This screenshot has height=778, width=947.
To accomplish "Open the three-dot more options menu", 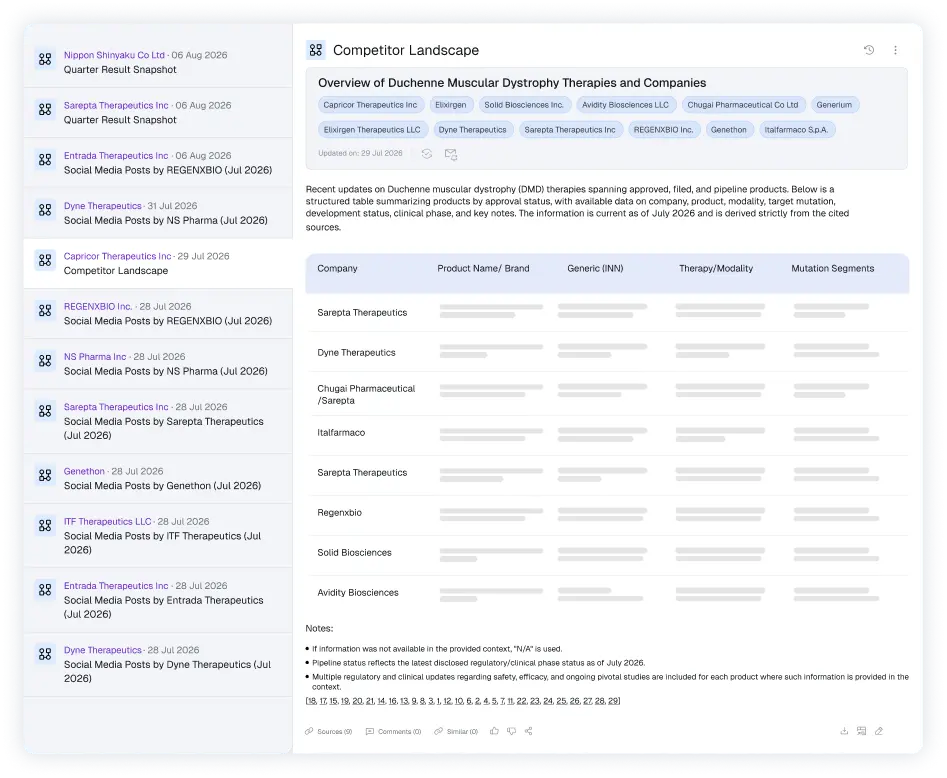I will [895, 50].
